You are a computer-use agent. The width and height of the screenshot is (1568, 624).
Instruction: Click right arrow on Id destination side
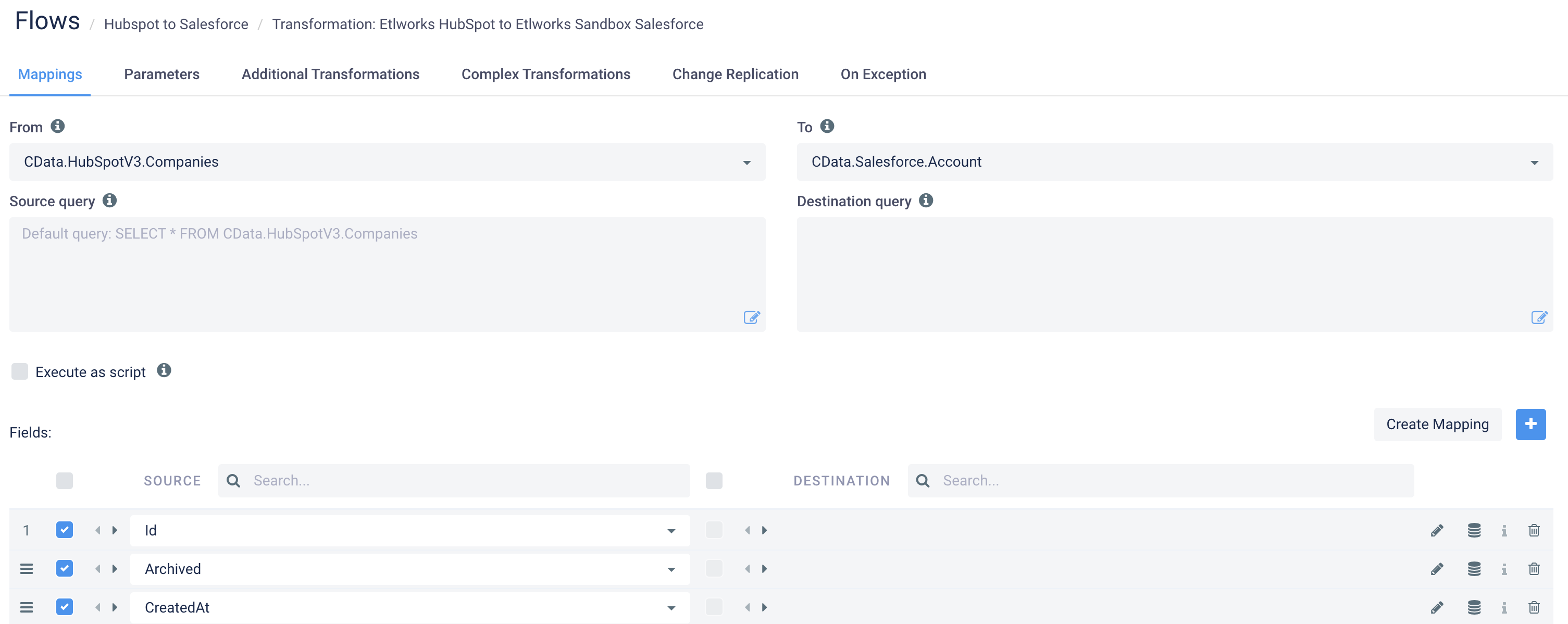[x=765, y=530]
